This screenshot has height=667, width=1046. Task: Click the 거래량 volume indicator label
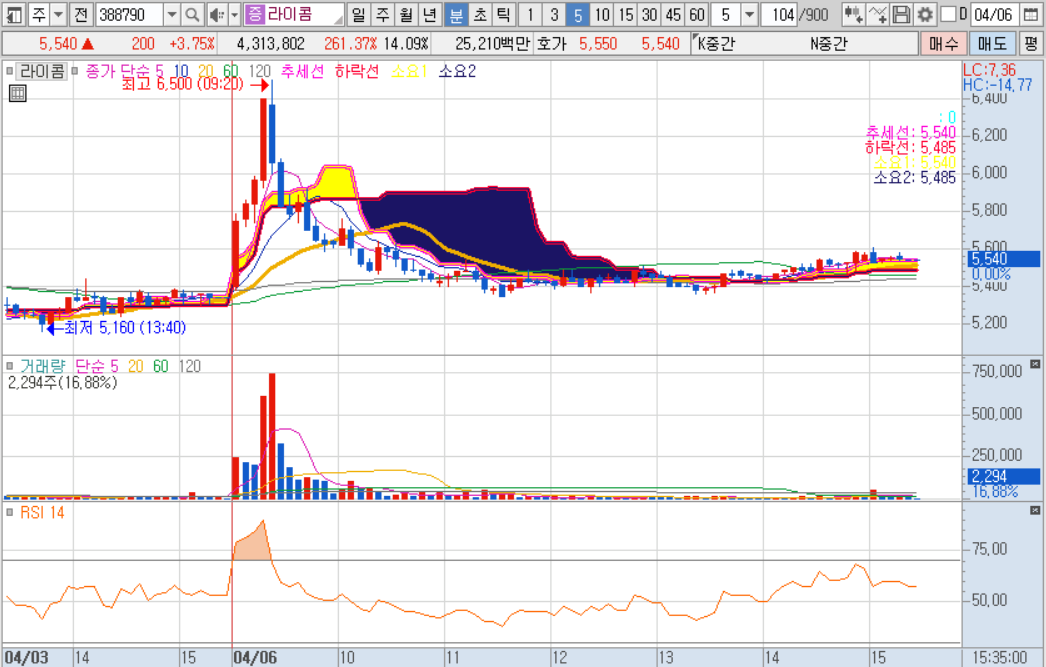(x=43, y=366)
